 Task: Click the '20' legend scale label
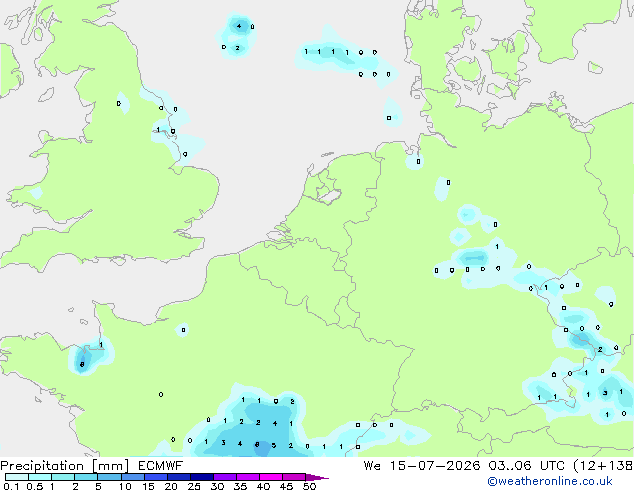pyautogui.click(x=171, y=486)
